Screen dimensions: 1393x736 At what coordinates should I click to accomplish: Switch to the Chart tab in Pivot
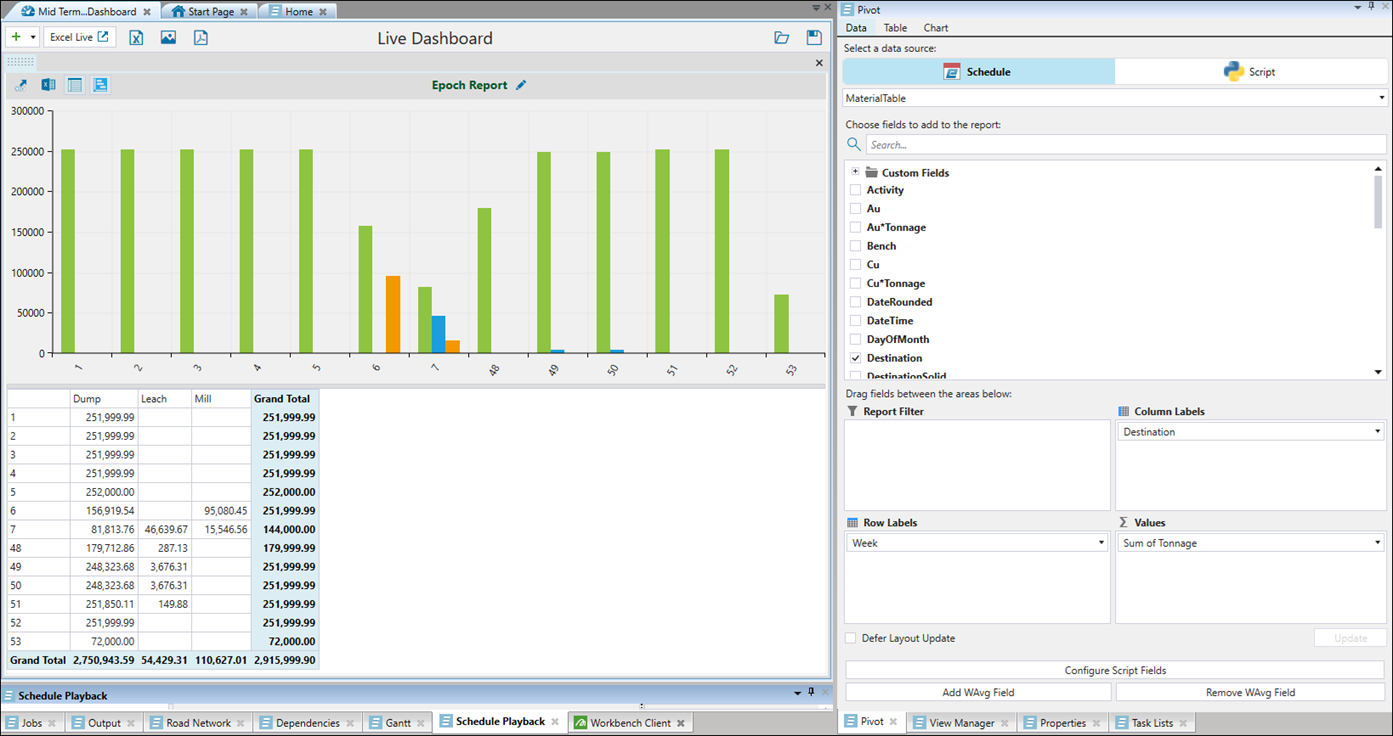(936, 28)
